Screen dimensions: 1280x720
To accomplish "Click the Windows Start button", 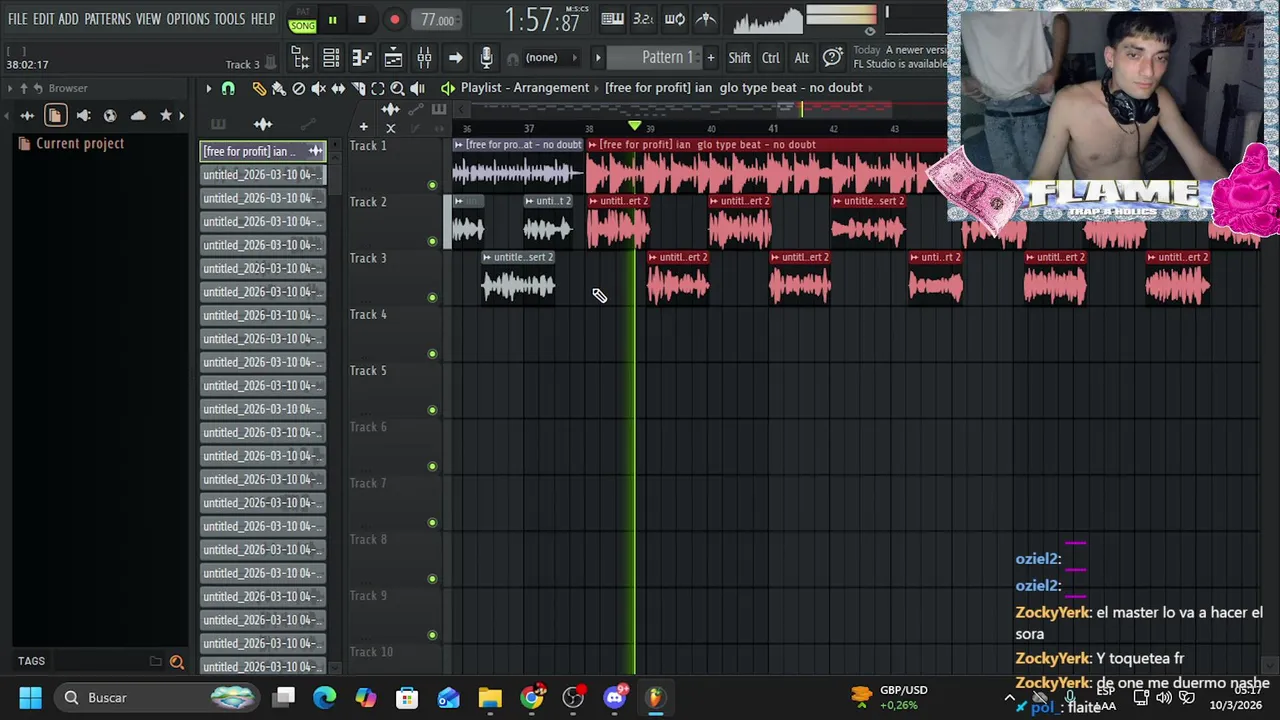I will click(30, 697).
